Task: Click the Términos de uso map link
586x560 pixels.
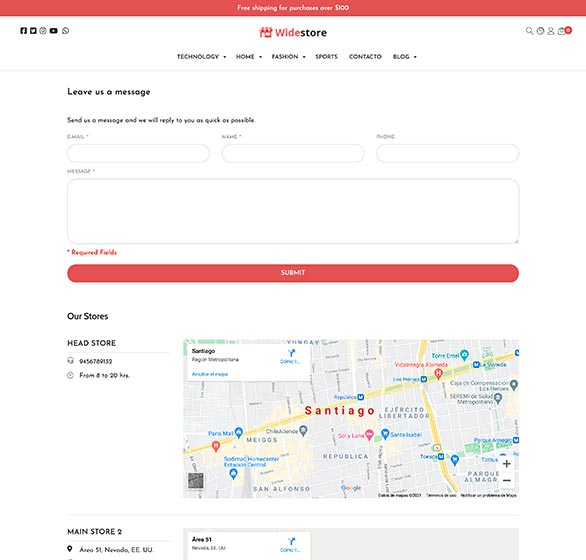Action: point(441,495)
